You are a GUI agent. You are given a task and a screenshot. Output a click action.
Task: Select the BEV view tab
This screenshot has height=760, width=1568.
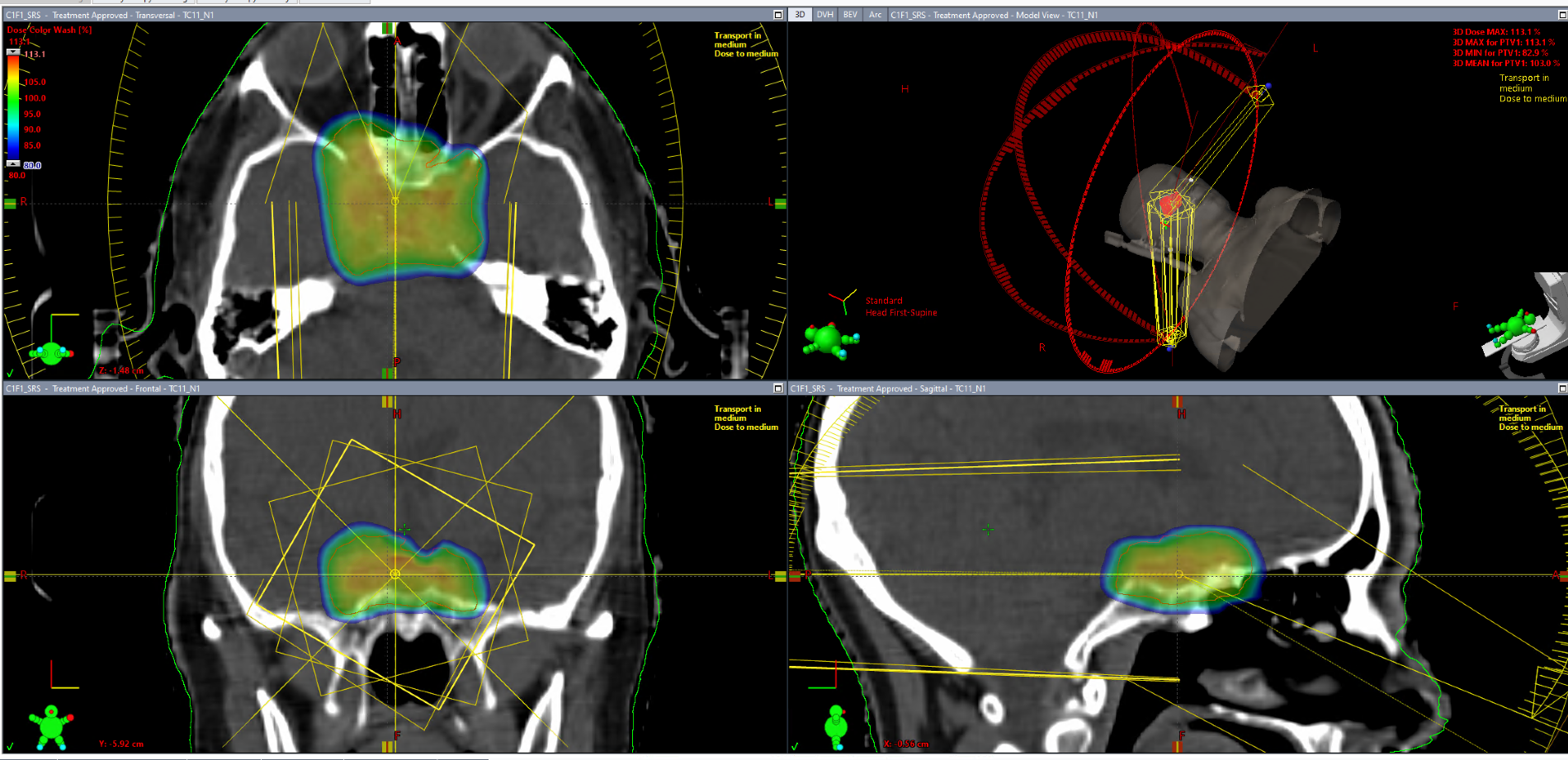(850, 15)
